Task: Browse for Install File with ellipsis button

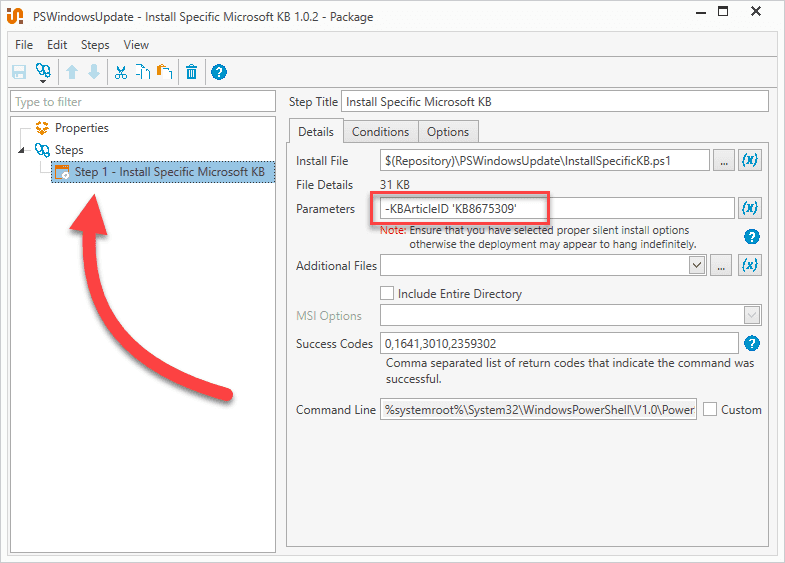Action: click(723, 161)
